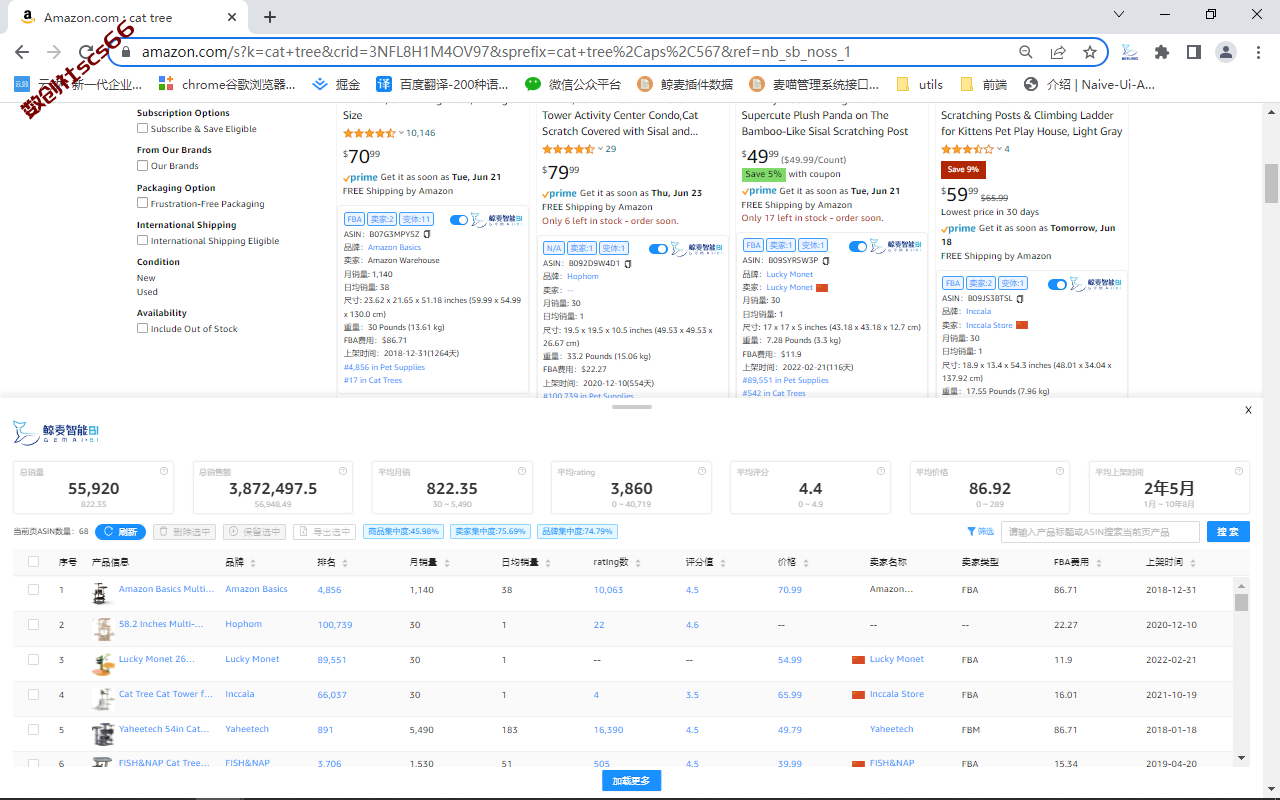Check Frustration-Free Packaging
Screen dimensions: 1280x800
(x=142, y=204)
